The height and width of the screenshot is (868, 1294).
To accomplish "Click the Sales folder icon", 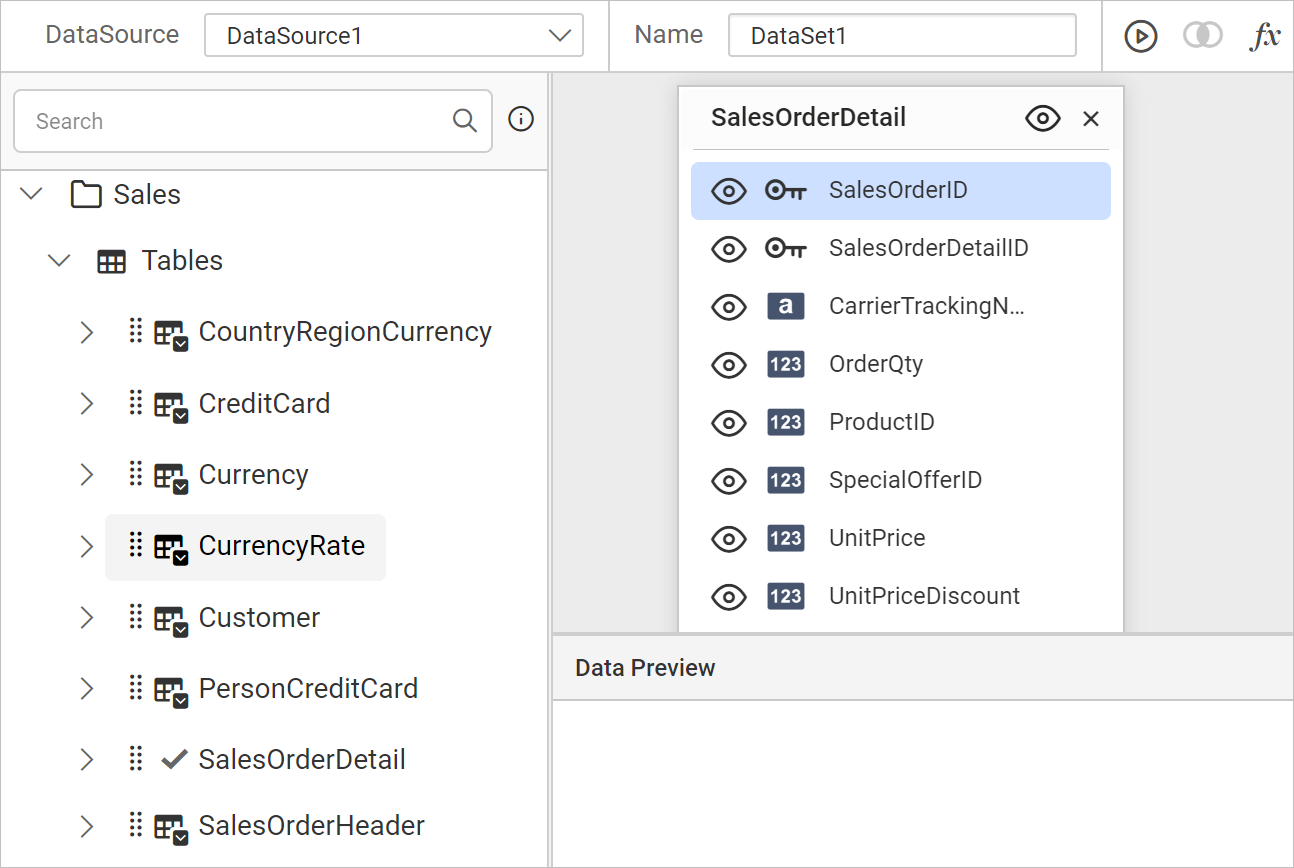I will coord(86,194).
